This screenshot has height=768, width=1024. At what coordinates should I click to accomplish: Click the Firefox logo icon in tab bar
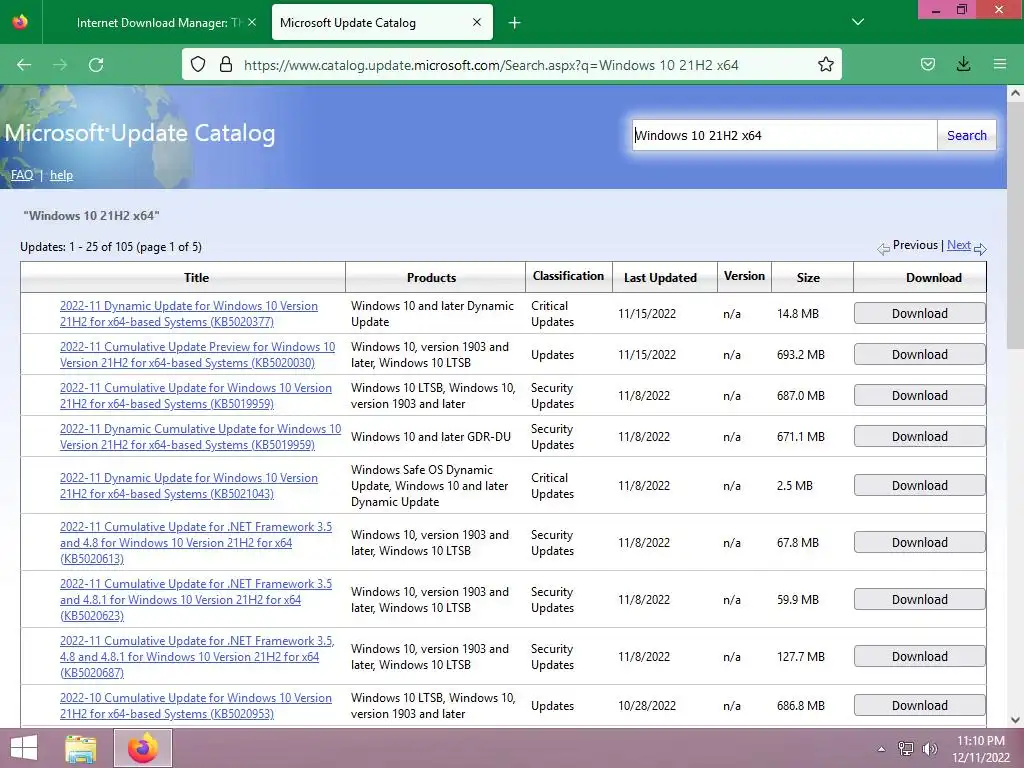[x=20, y=22]
